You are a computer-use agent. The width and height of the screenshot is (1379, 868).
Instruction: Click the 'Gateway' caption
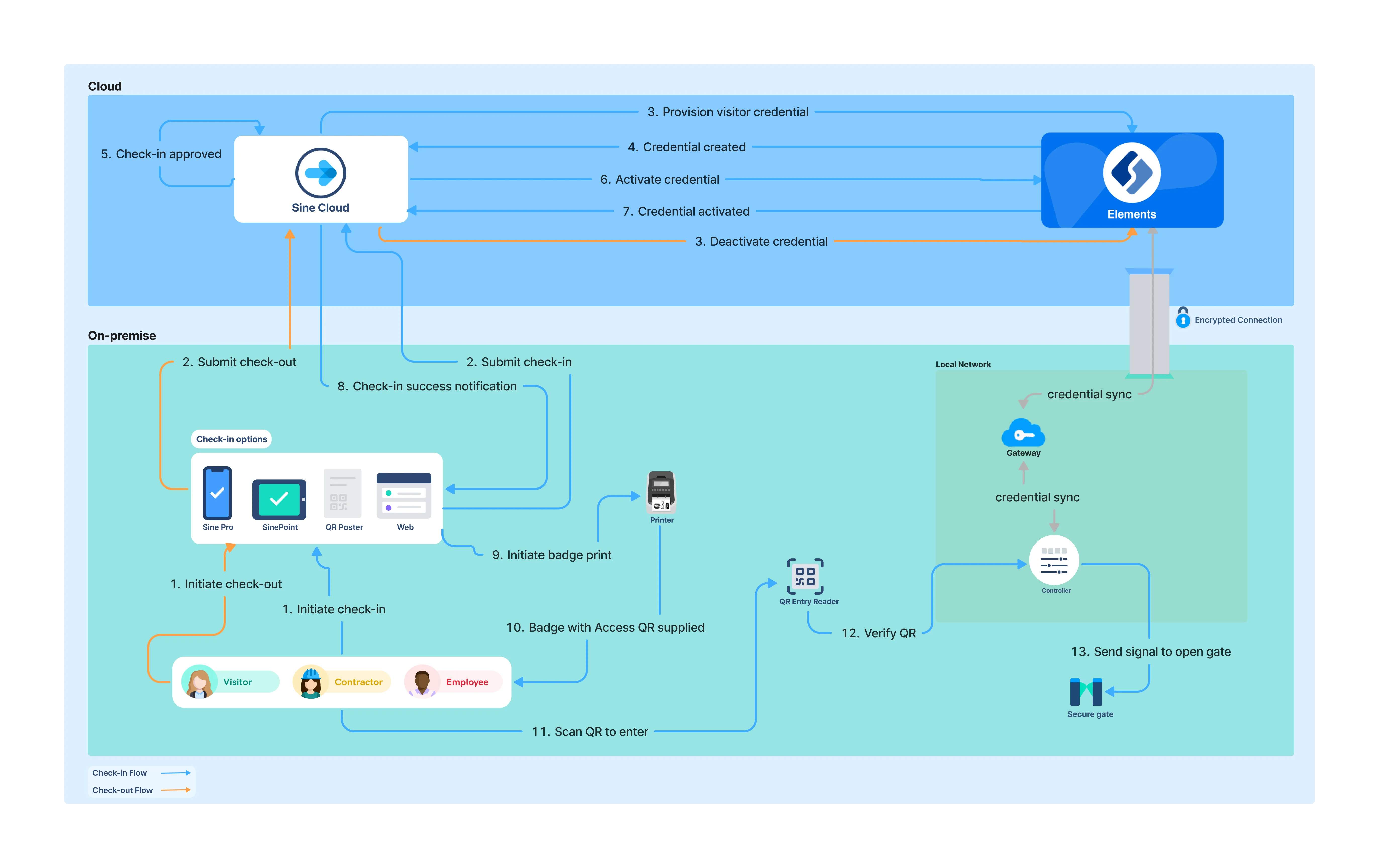[1023, 453]
